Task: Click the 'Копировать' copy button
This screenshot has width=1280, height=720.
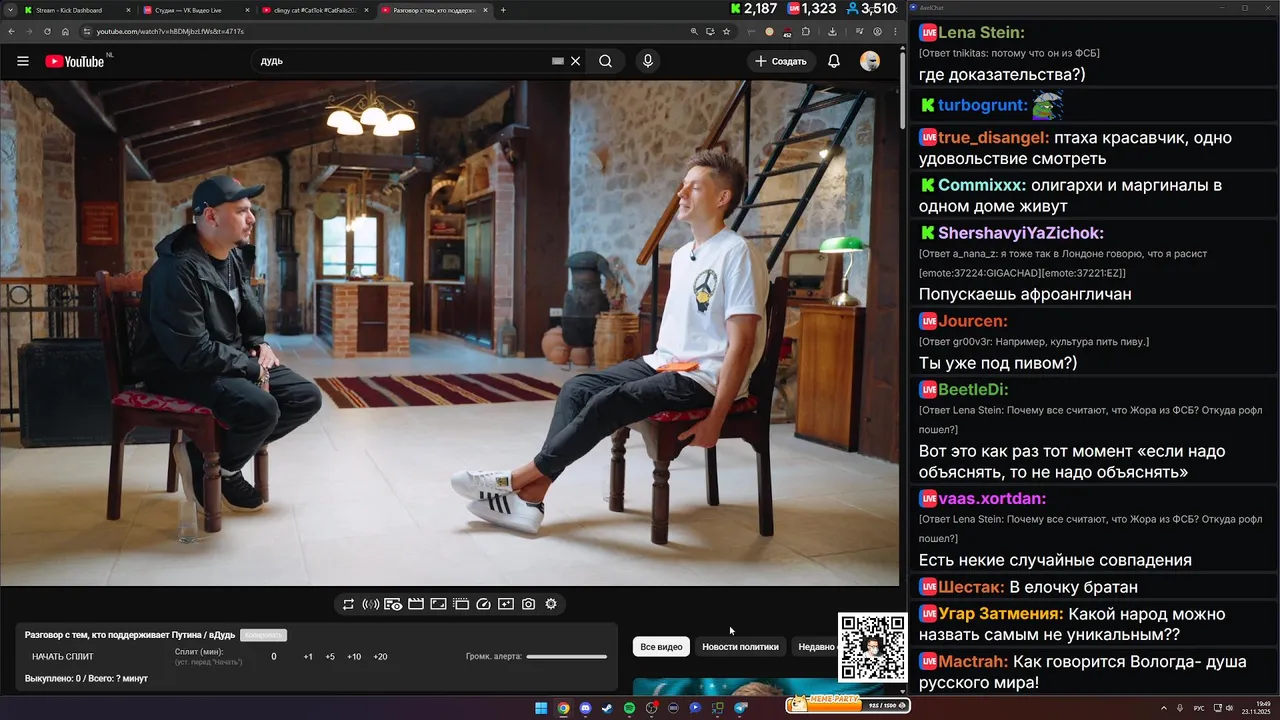Action: [263, 635]
